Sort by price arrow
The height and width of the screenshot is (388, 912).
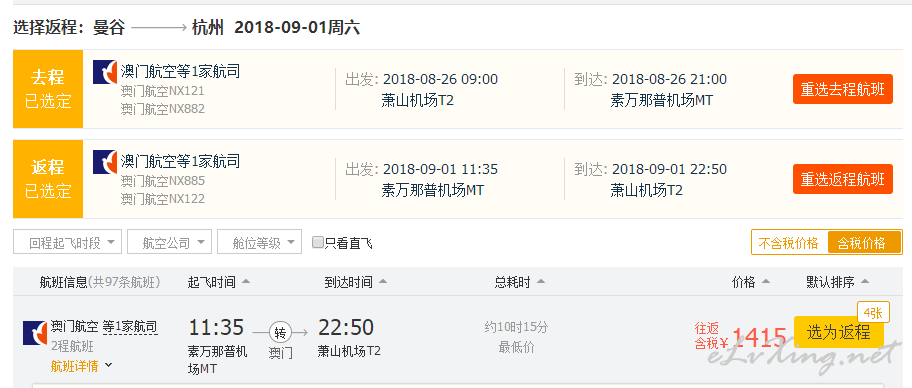765,282
